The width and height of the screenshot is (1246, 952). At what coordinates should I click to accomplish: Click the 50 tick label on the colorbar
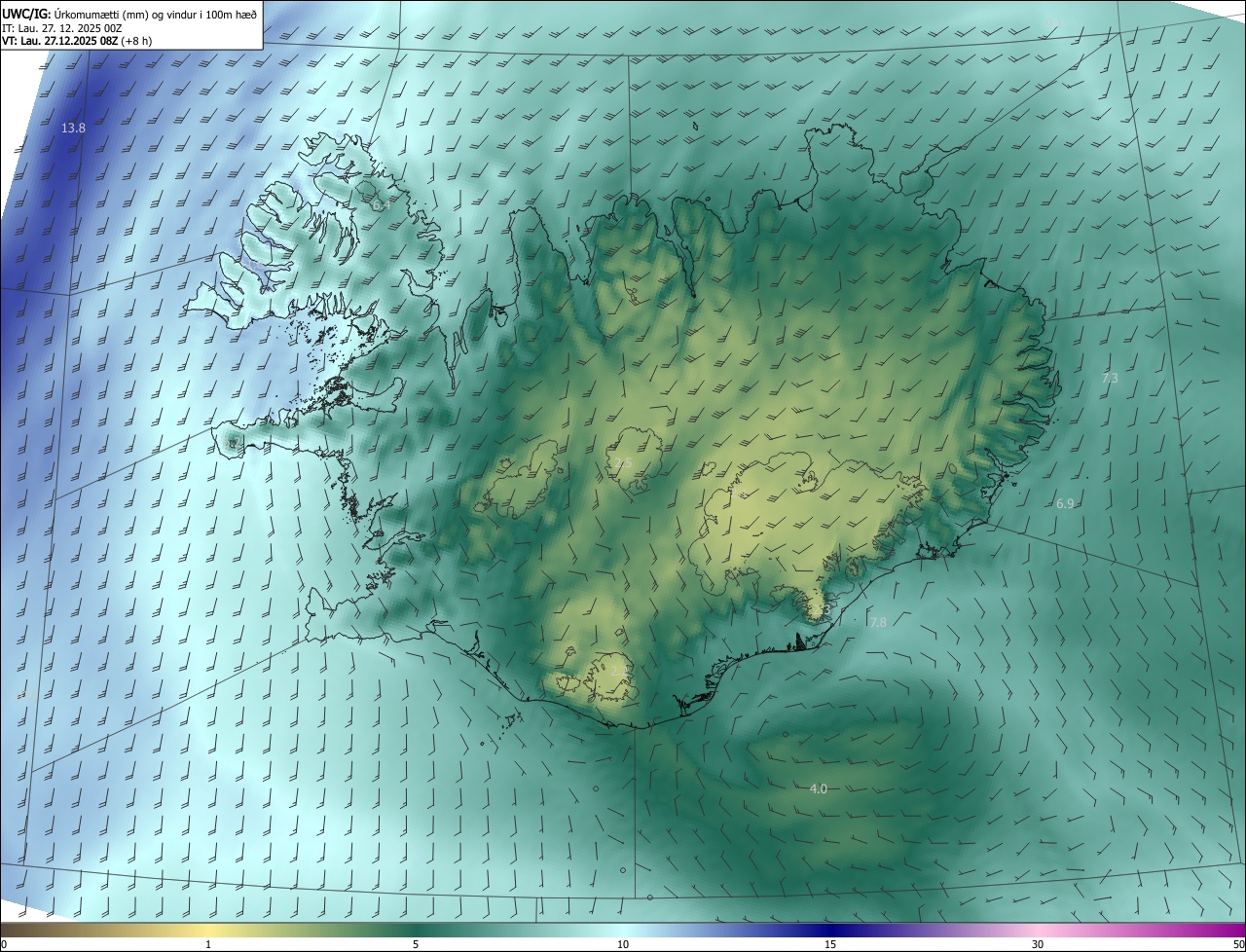(x=1238, y=944)
